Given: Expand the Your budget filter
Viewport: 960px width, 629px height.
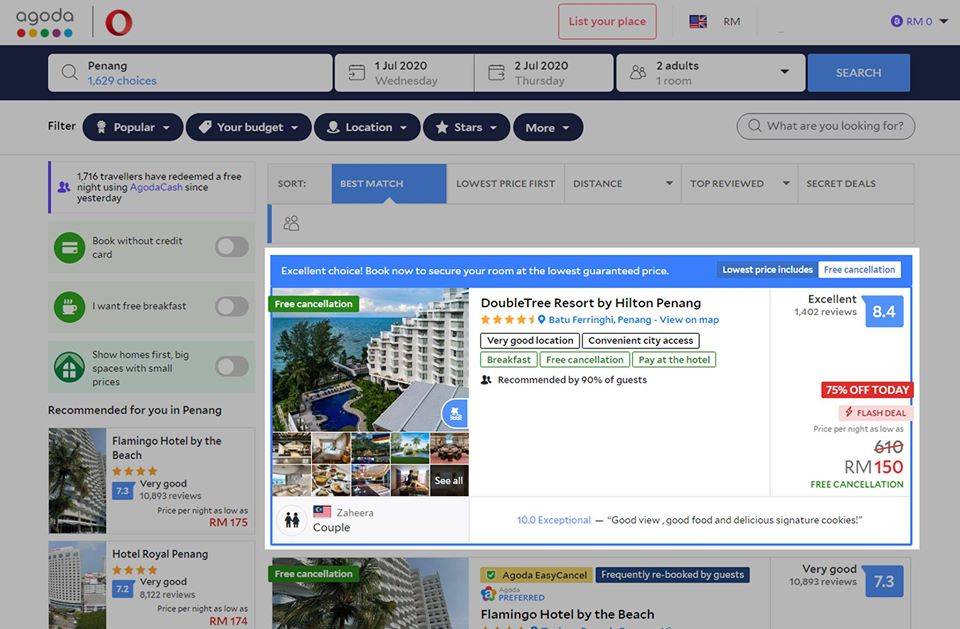Looking at the screenshot, I should tap(249, 127).
